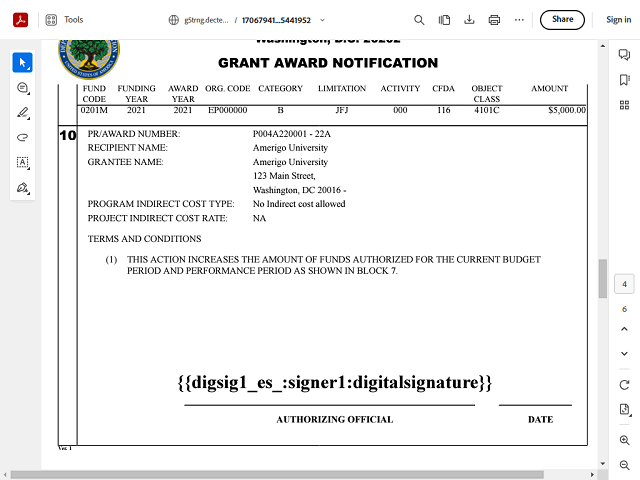Open the bookmarks panel icon
Screen dimensions: 640x480
(624, 80)
